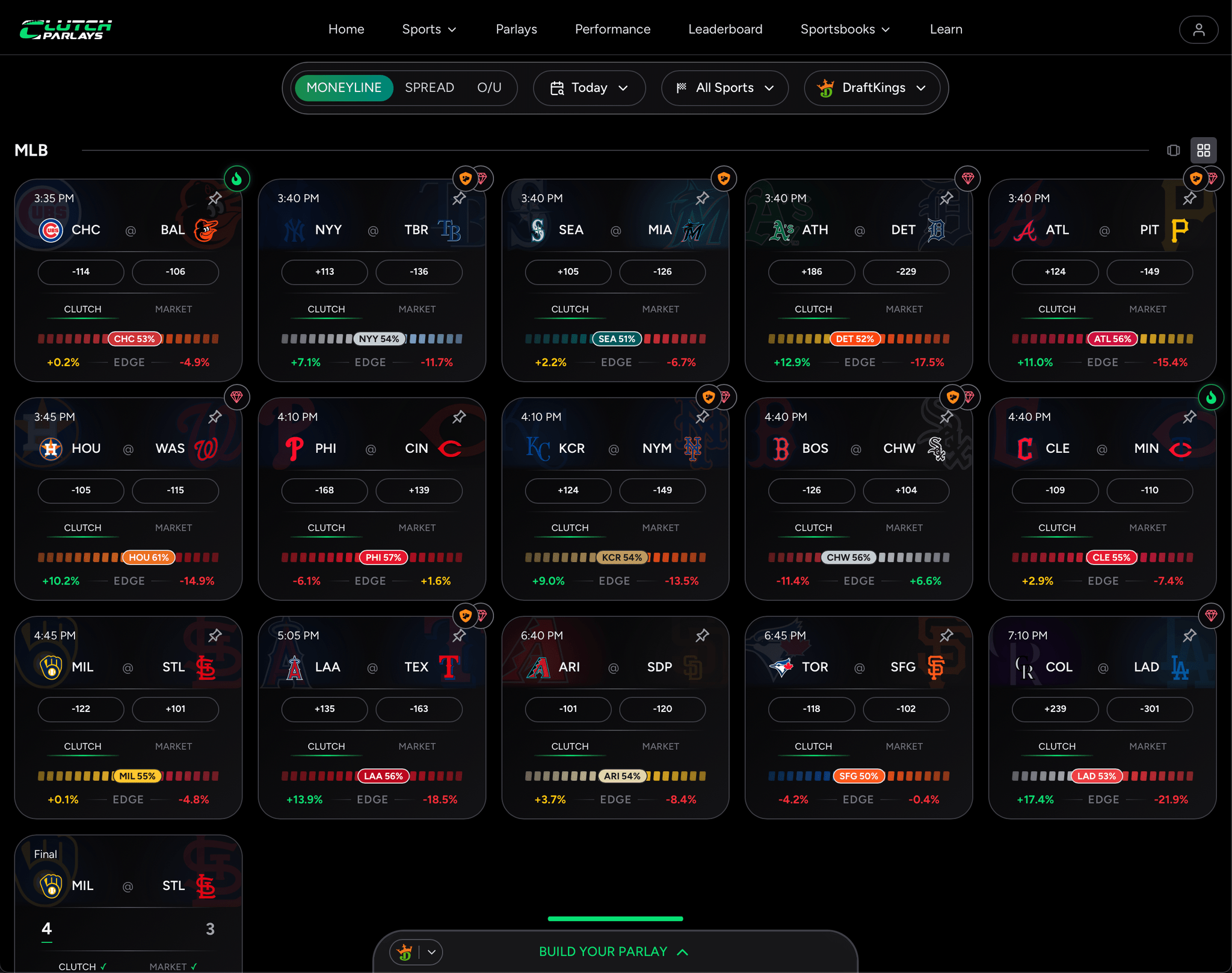Image resolution: width=1232 pixels, height=973 pixels.
Task: Open the Performance nav item
Action: [x=612, y=29]
